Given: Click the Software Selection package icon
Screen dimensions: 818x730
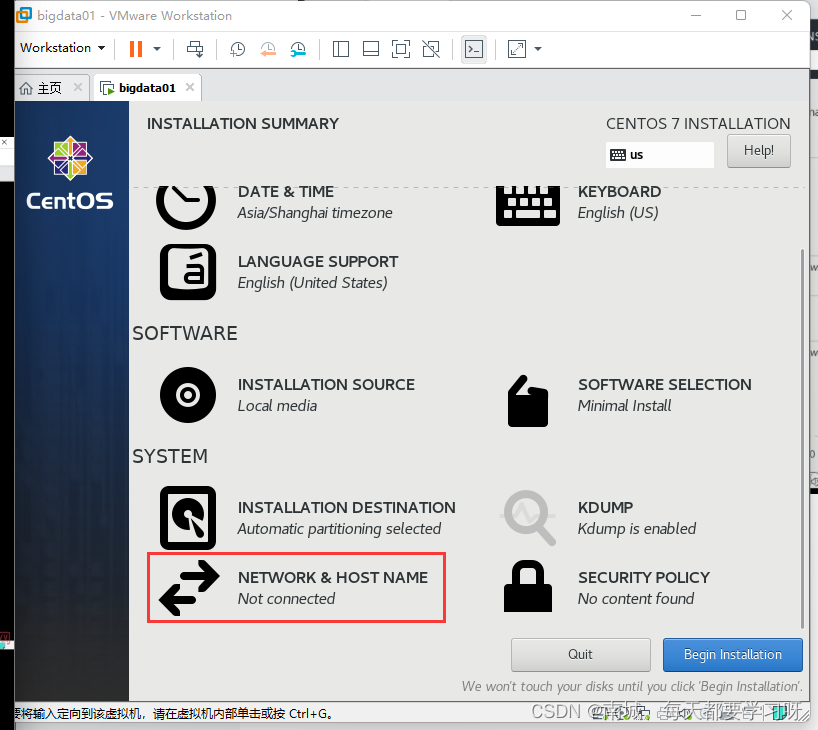Looking at the screenshot, I should click(528, 401).
